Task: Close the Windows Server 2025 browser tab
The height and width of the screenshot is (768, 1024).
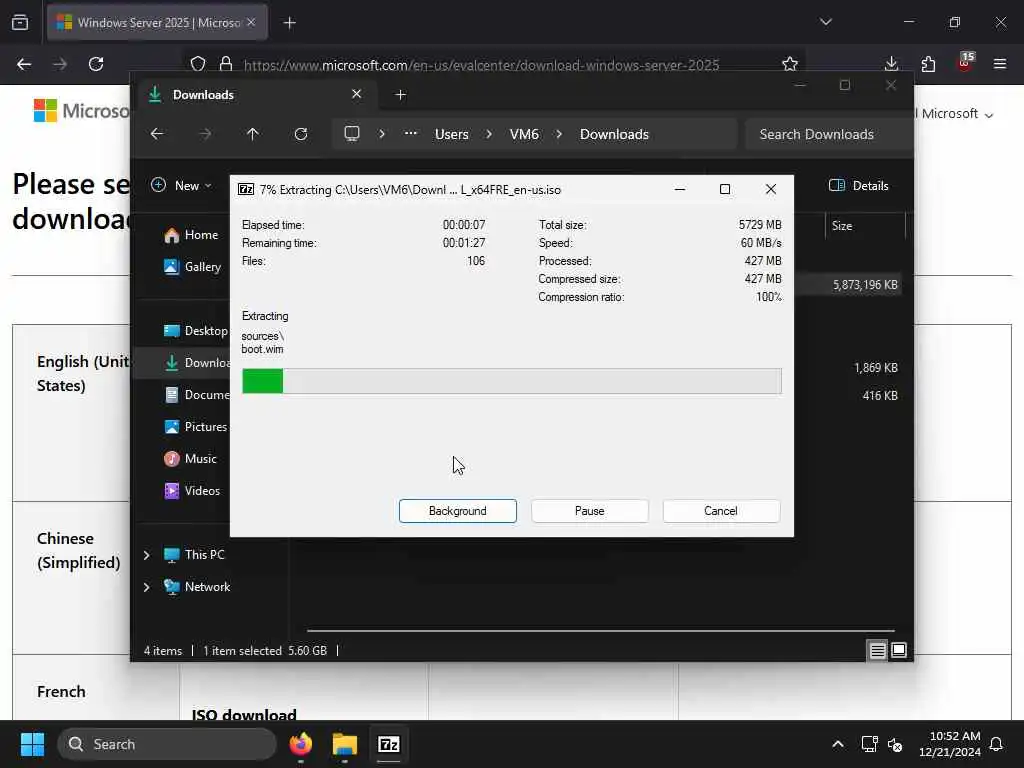Action: click(x=251, y=22)
